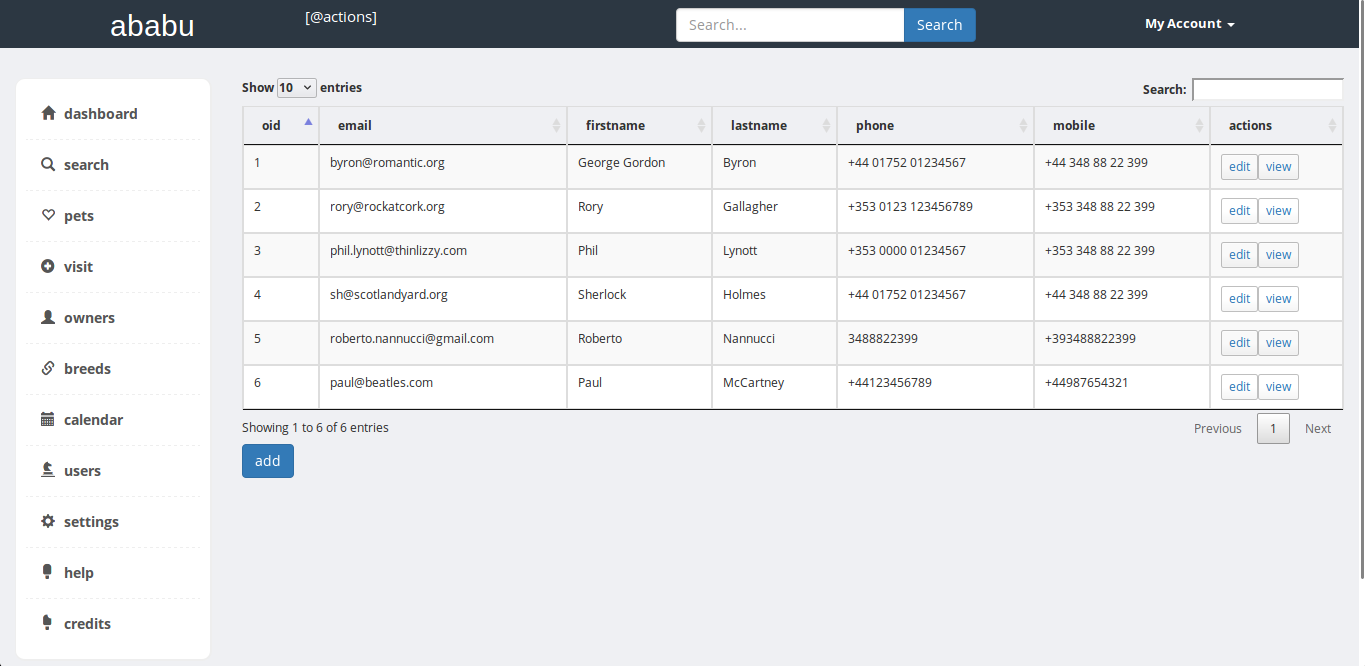Open settings from the sidebar

(91, 522)
